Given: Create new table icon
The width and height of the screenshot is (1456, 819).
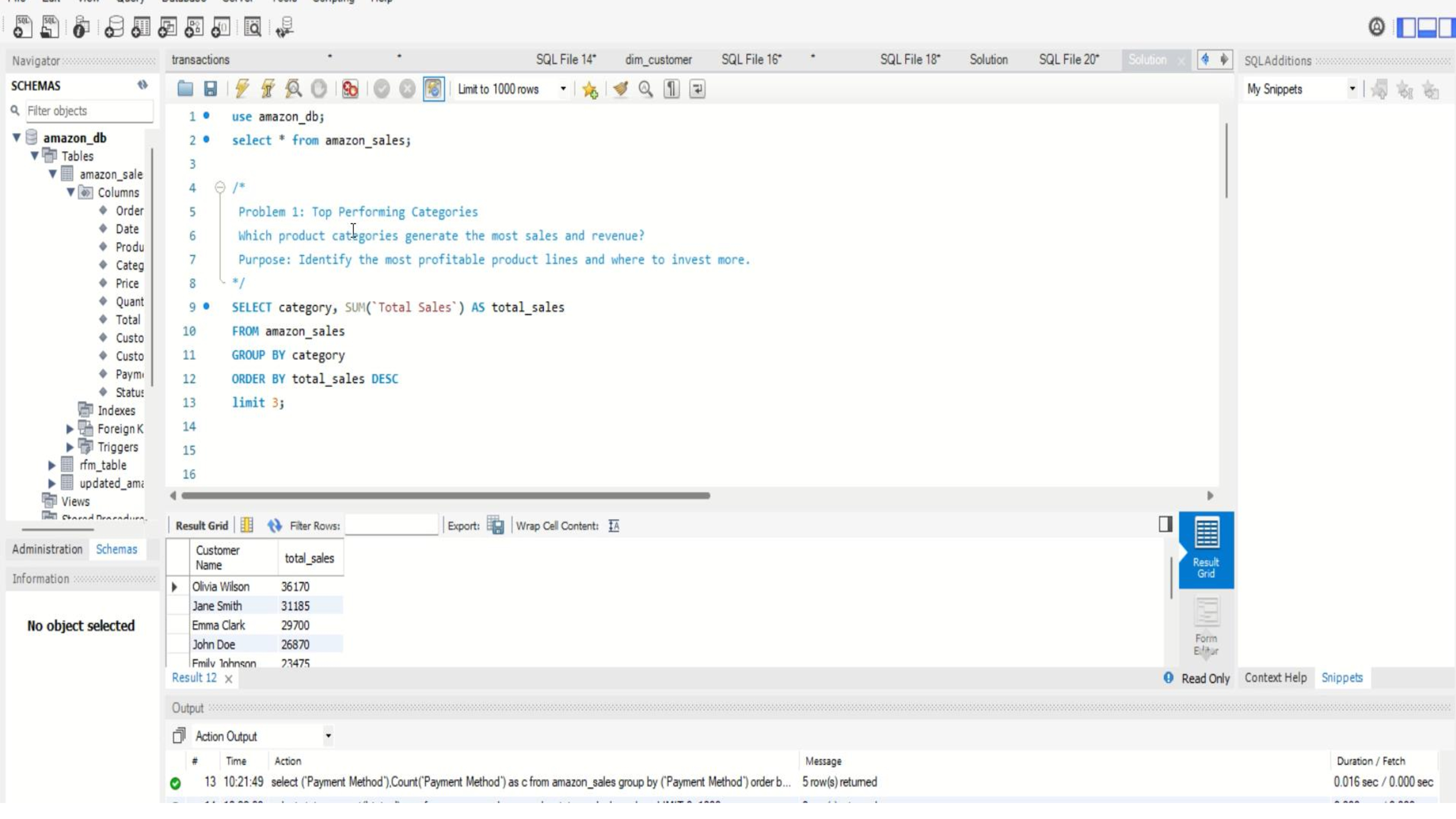Looking at the screenshot, I should [141, 27].
